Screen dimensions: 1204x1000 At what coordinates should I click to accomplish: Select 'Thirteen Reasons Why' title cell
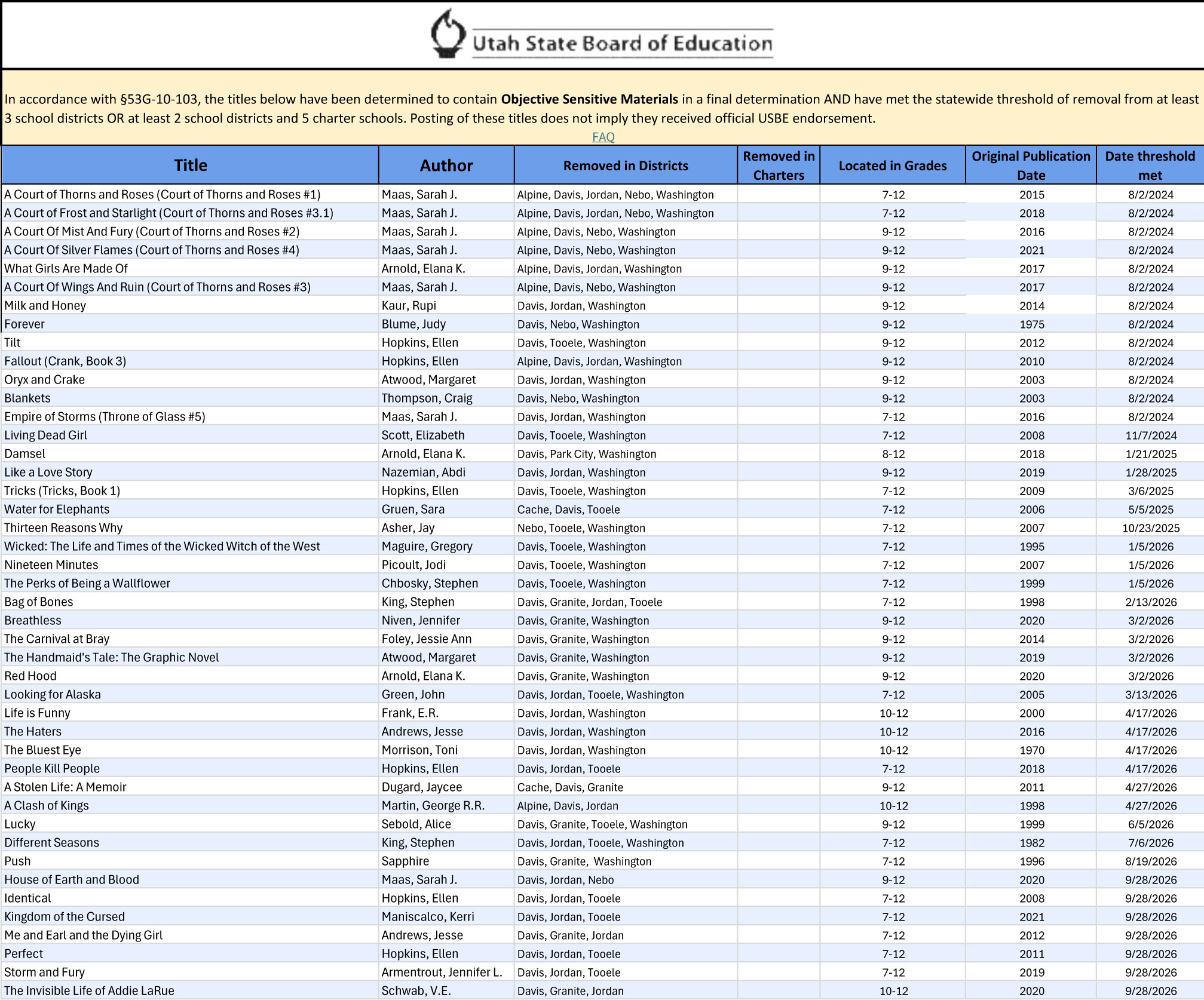[x=190, y=528]
